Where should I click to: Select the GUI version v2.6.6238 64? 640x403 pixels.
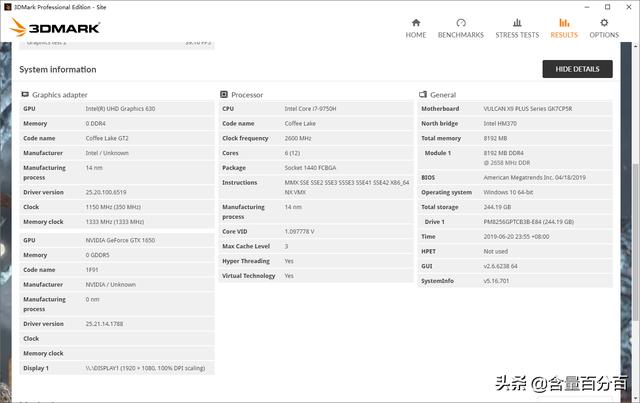click(501, 266)
